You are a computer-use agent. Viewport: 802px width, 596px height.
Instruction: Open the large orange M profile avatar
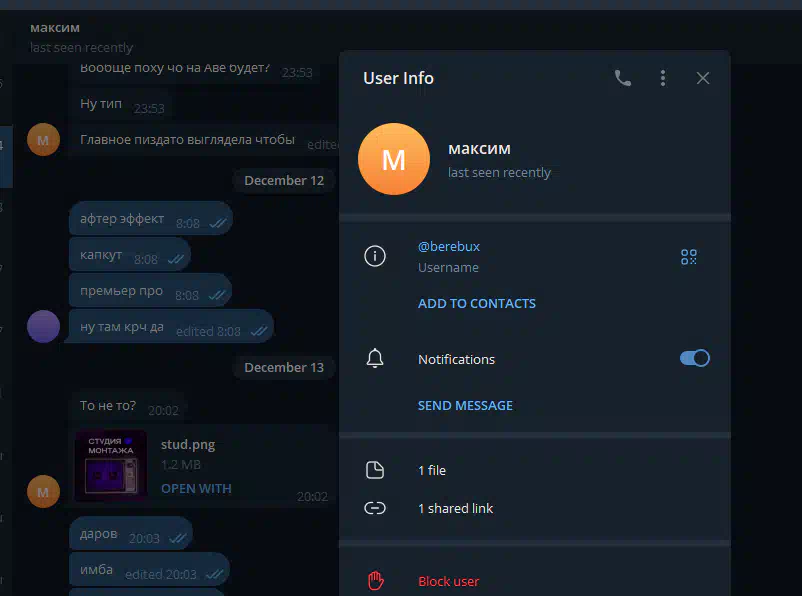point(394,159)
